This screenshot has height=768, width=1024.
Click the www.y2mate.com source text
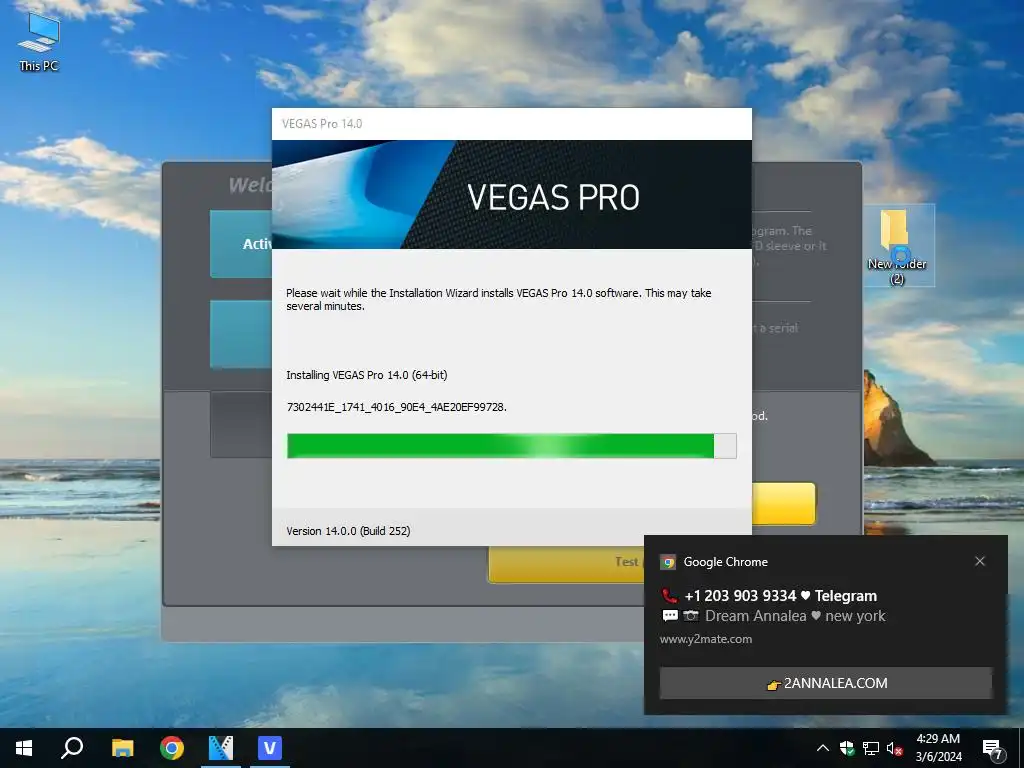click(x=706, y=639)
